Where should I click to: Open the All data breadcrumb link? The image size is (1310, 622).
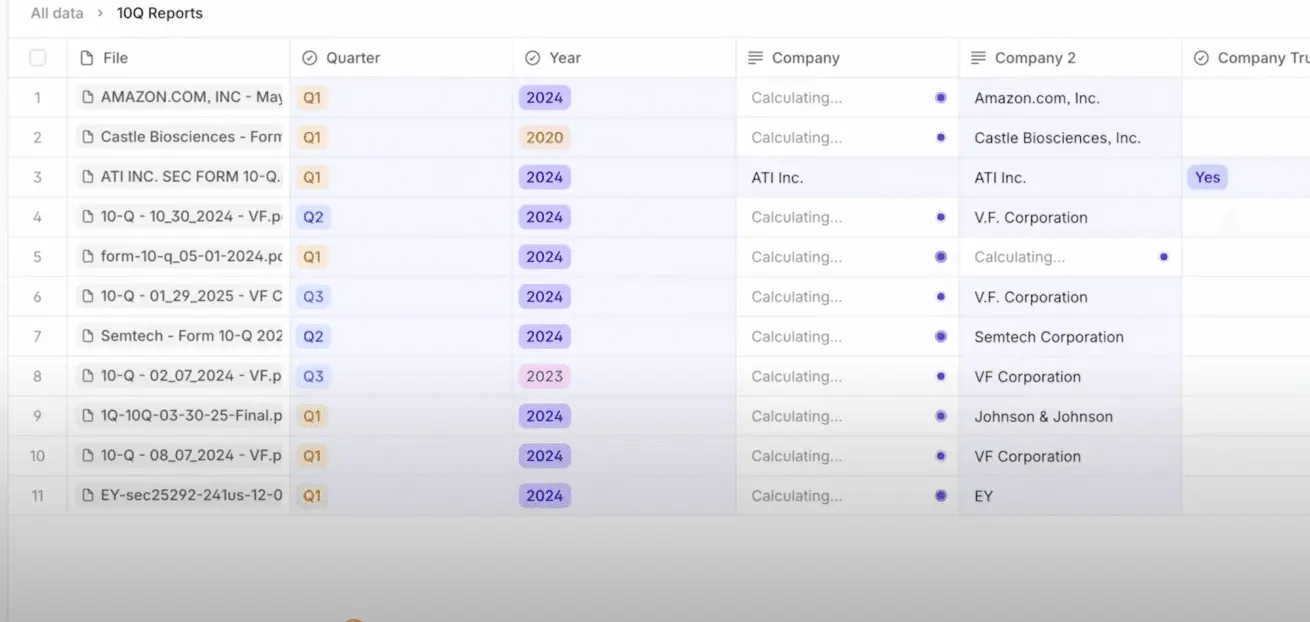[55, 13]
